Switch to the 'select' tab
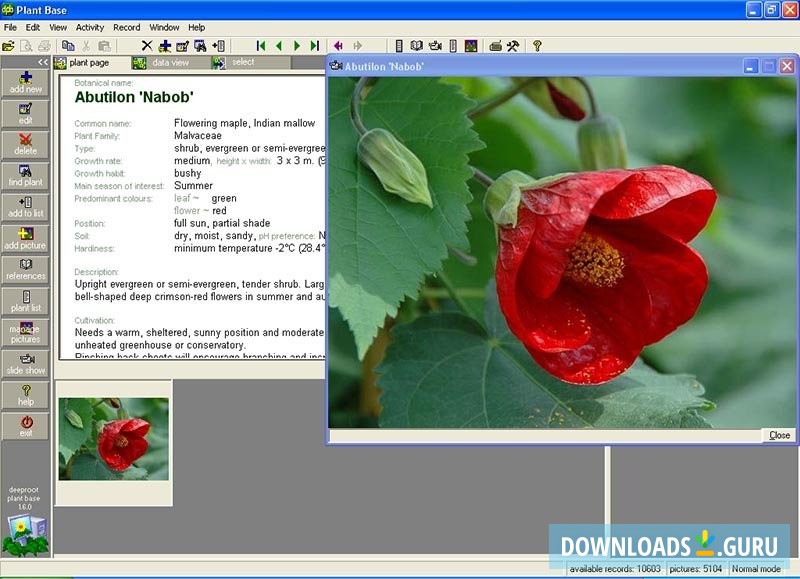 242,62
